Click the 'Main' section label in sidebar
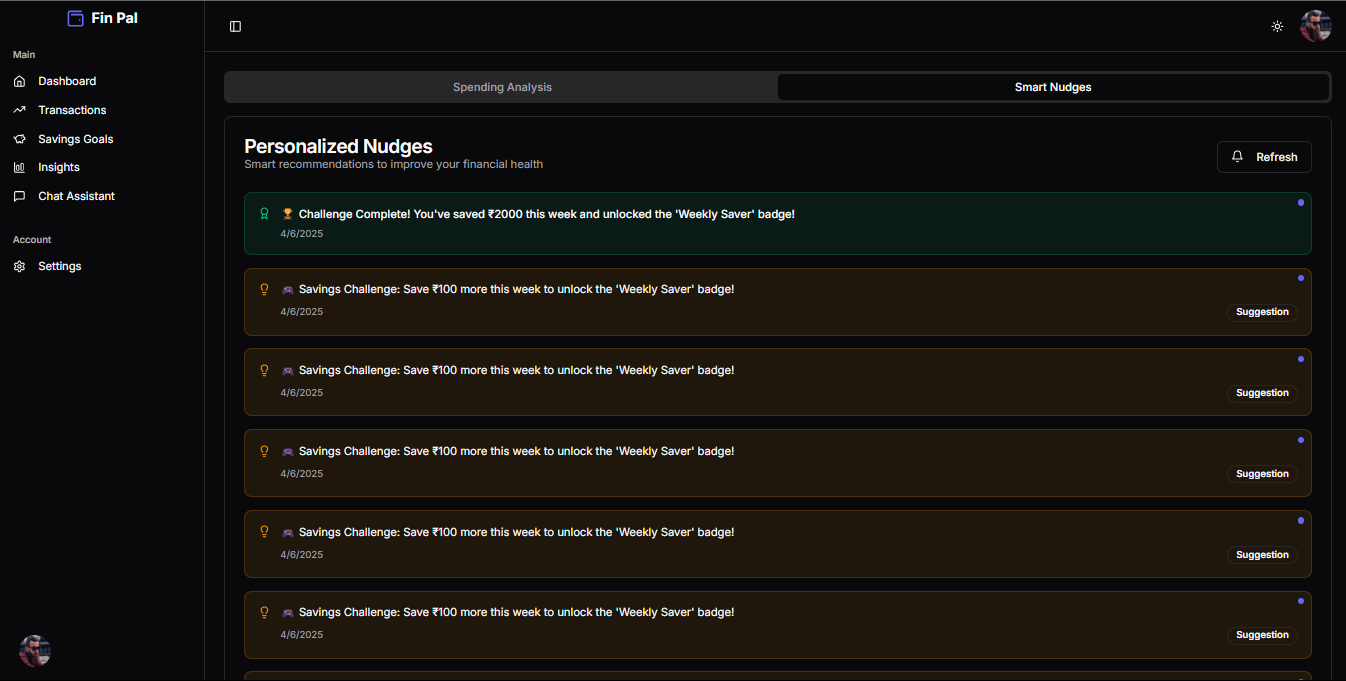 [24, 55]
